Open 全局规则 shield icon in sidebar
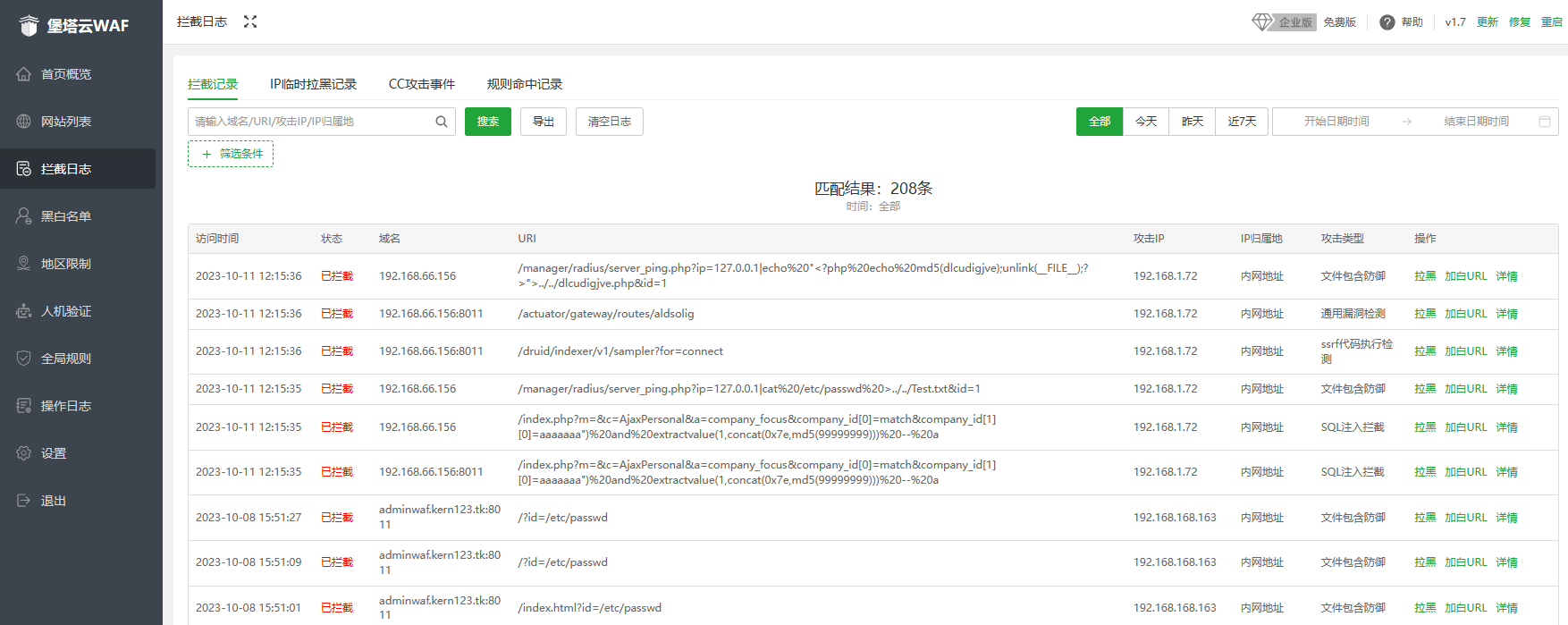This screenshot has width=1568, height=625. (x=24, y=359)
